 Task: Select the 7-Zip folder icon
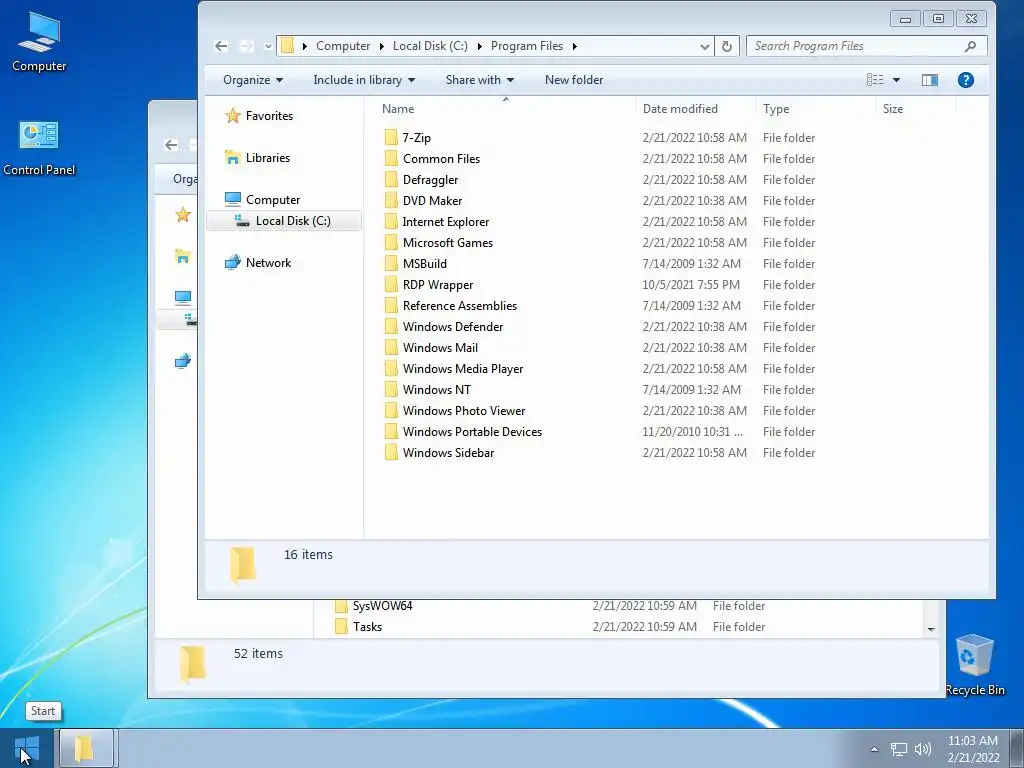(391, 137)
